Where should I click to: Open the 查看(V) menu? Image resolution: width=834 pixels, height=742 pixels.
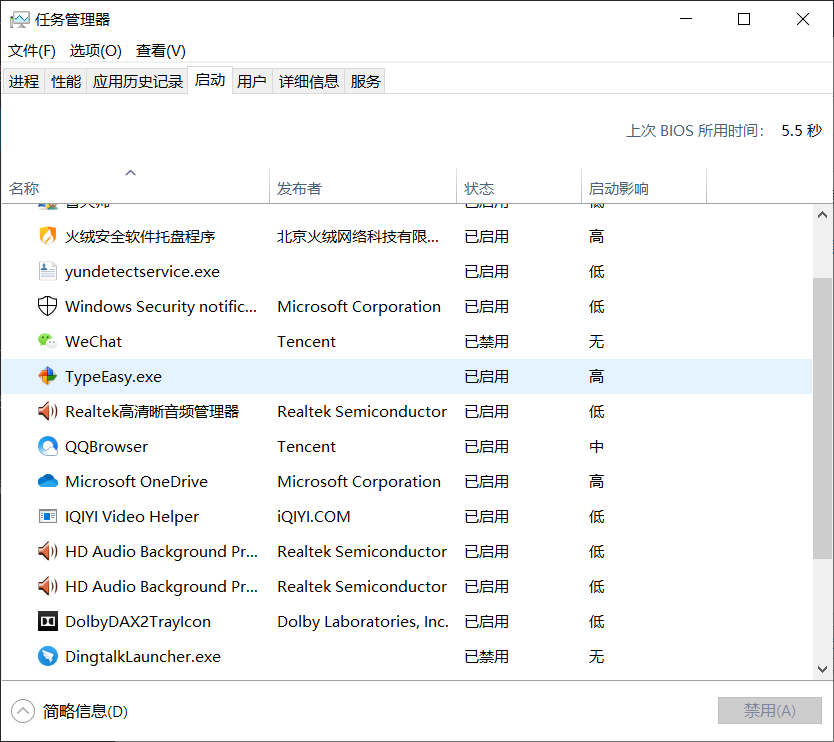[x=161, y=51]
